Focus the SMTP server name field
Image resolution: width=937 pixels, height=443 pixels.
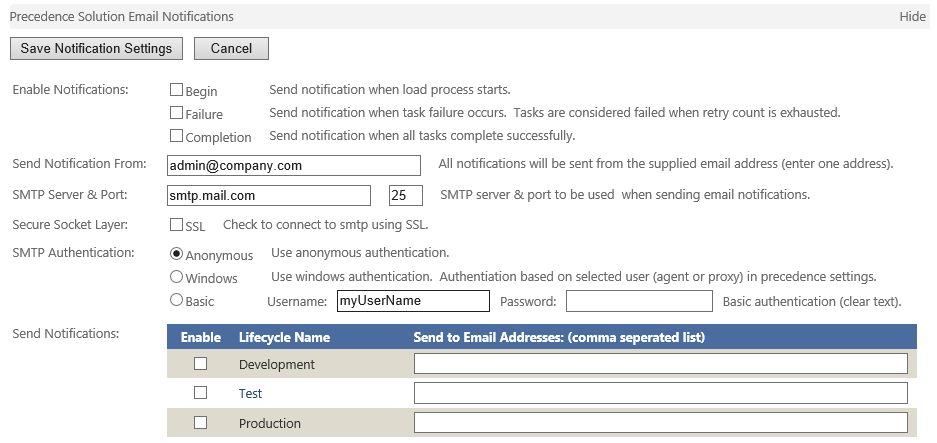click(x=269, y=195)
